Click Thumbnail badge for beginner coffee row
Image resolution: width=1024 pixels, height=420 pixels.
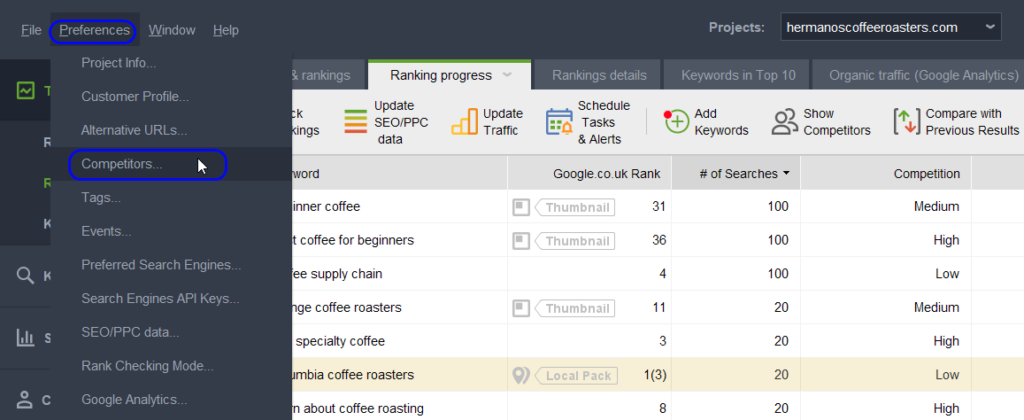(574, 207)
